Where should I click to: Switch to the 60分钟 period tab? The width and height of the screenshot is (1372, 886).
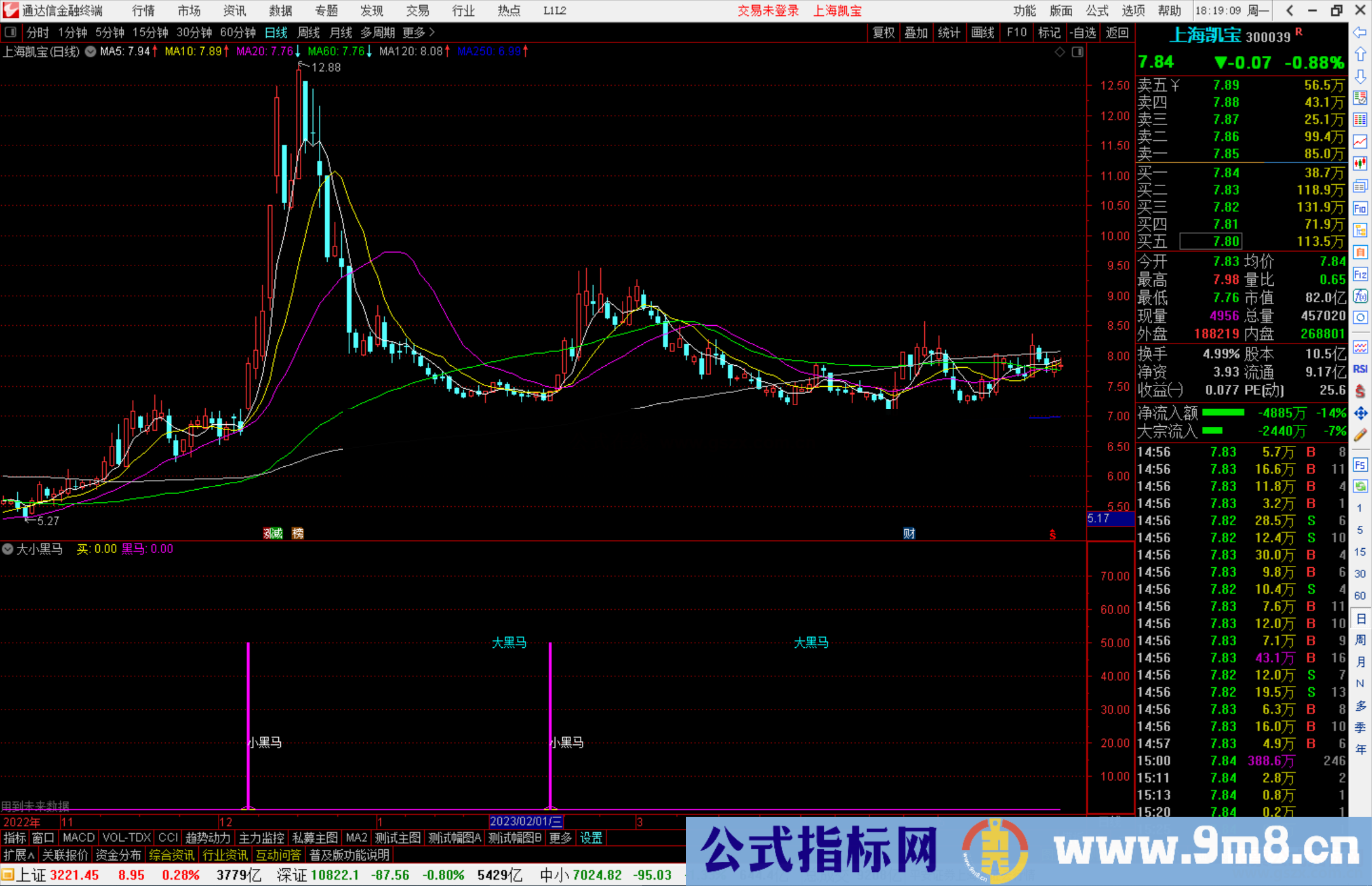(238, 32)
